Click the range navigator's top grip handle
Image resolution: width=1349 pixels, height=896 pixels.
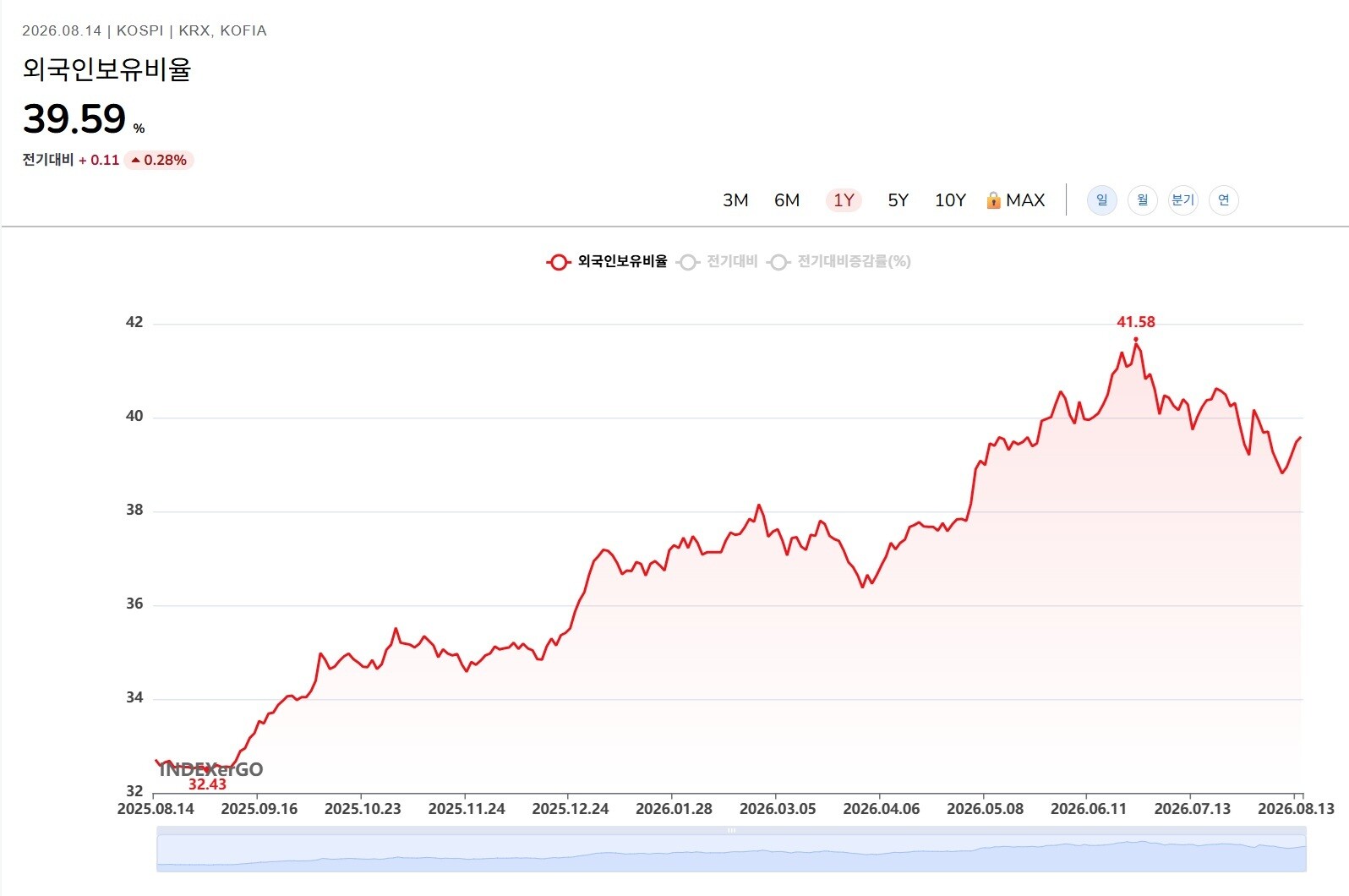[x=732, y=831]
